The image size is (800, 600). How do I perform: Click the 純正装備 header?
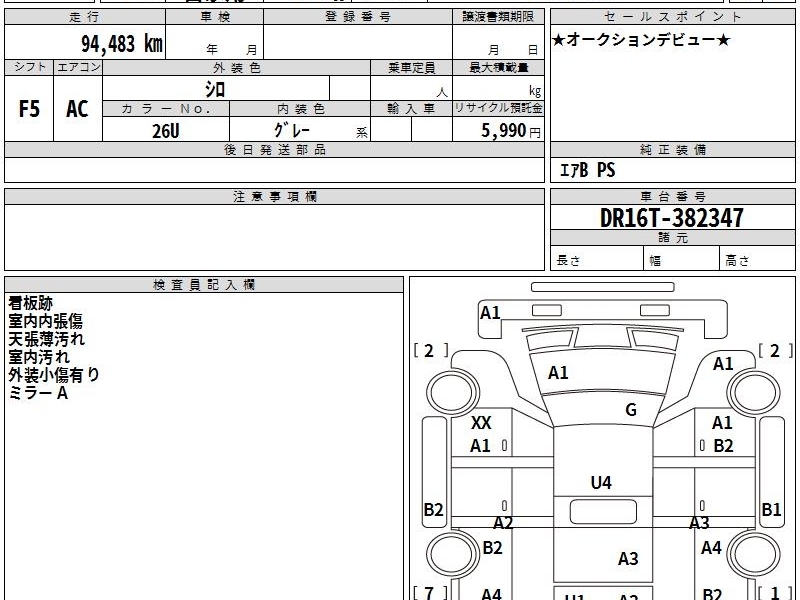[x=672, y=150]
